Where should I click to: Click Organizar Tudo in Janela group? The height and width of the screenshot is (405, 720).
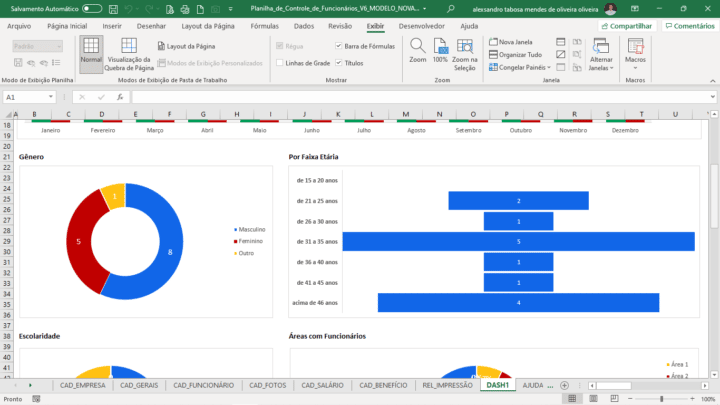coord(514,54)
